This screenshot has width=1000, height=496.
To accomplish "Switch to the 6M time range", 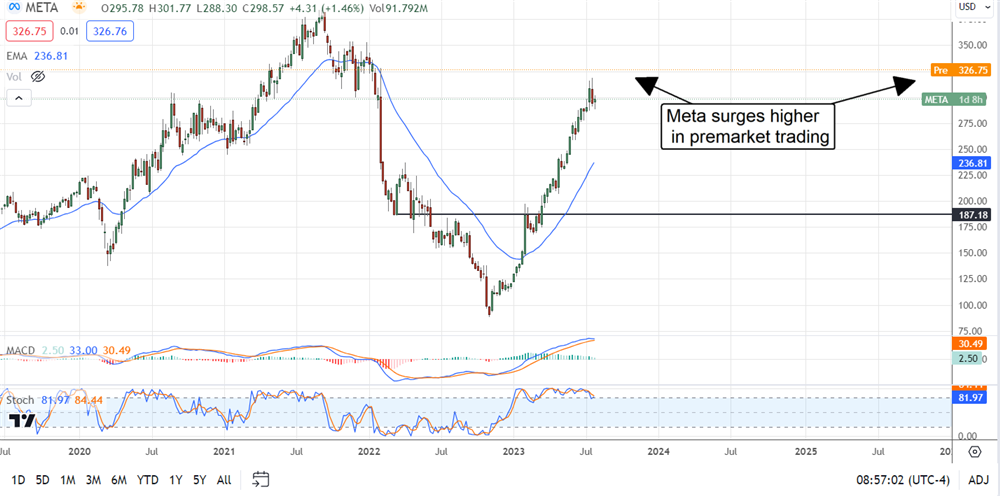I will click(x=119, y=479).
